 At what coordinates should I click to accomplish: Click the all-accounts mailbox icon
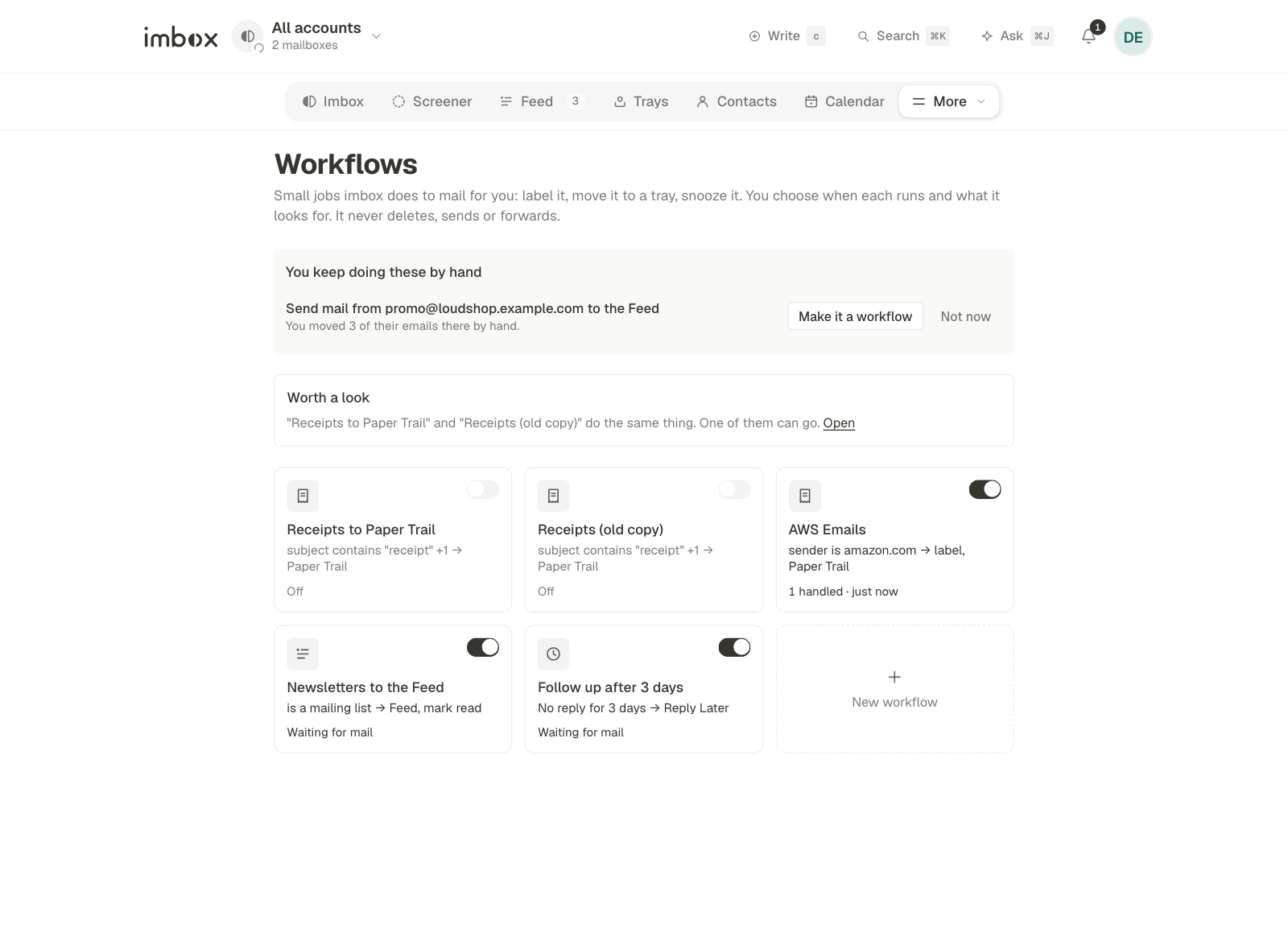coord(248,36)
